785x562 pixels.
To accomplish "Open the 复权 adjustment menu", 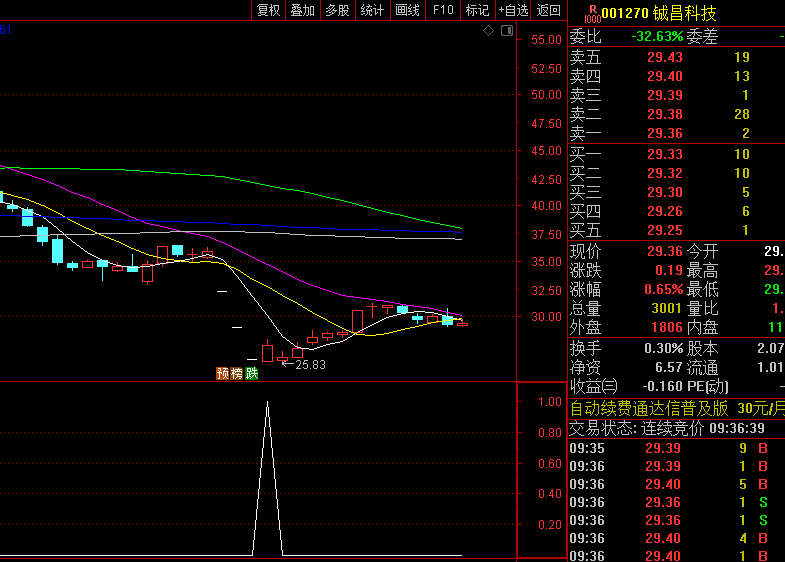I will tap(268, 10).
